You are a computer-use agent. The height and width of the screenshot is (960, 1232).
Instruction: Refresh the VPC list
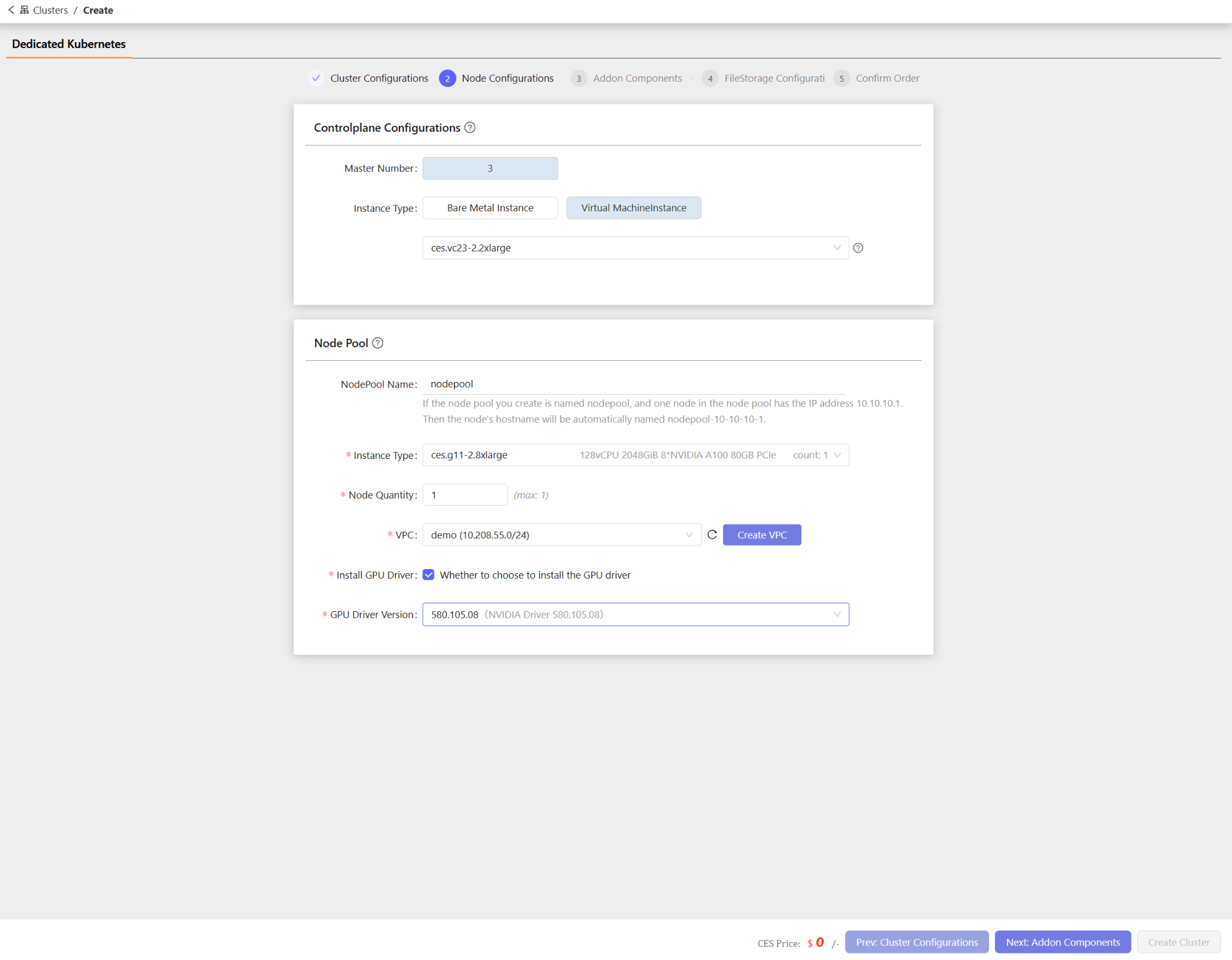[712, 535]
